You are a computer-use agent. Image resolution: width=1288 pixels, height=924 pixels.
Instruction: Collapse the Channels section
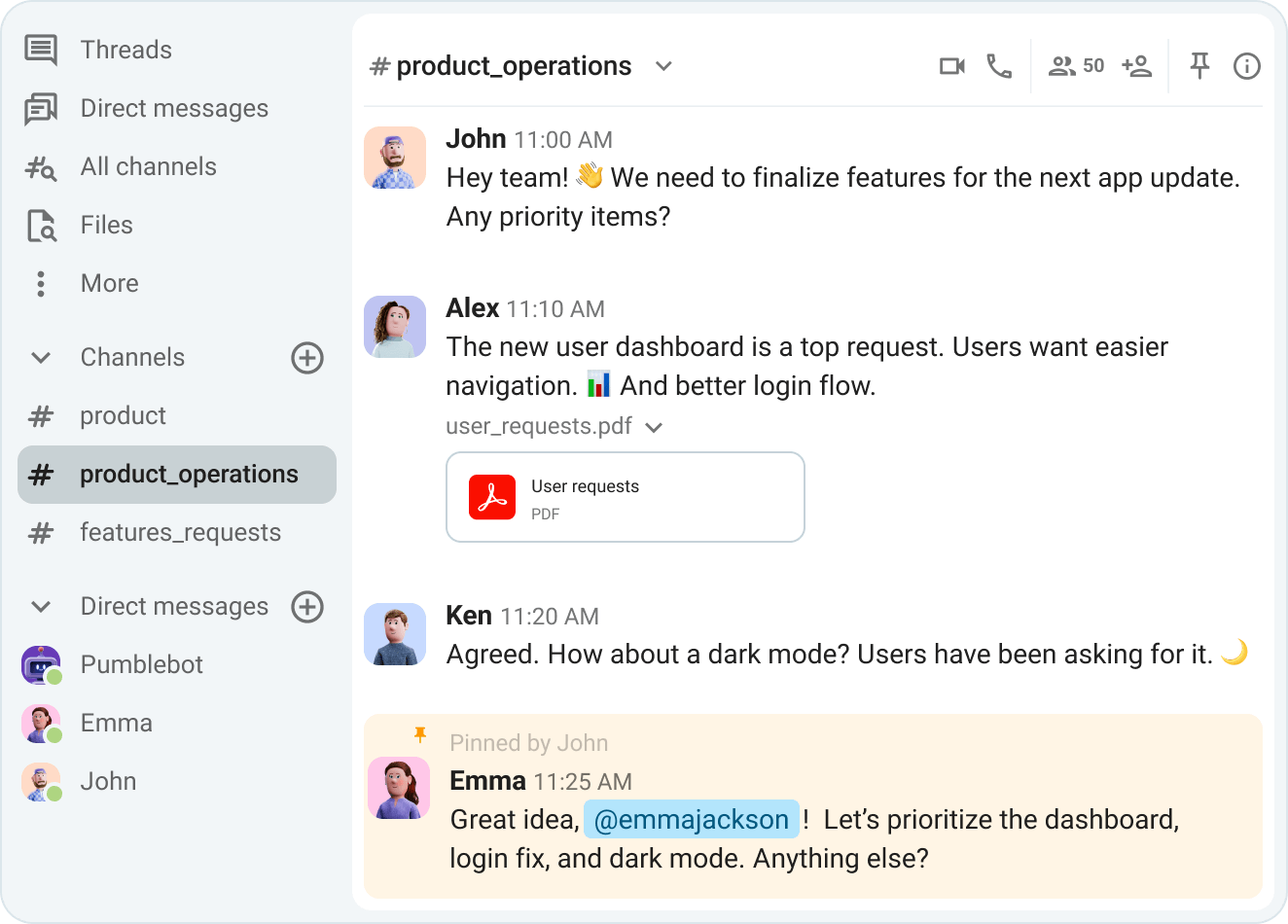(40, 358)
